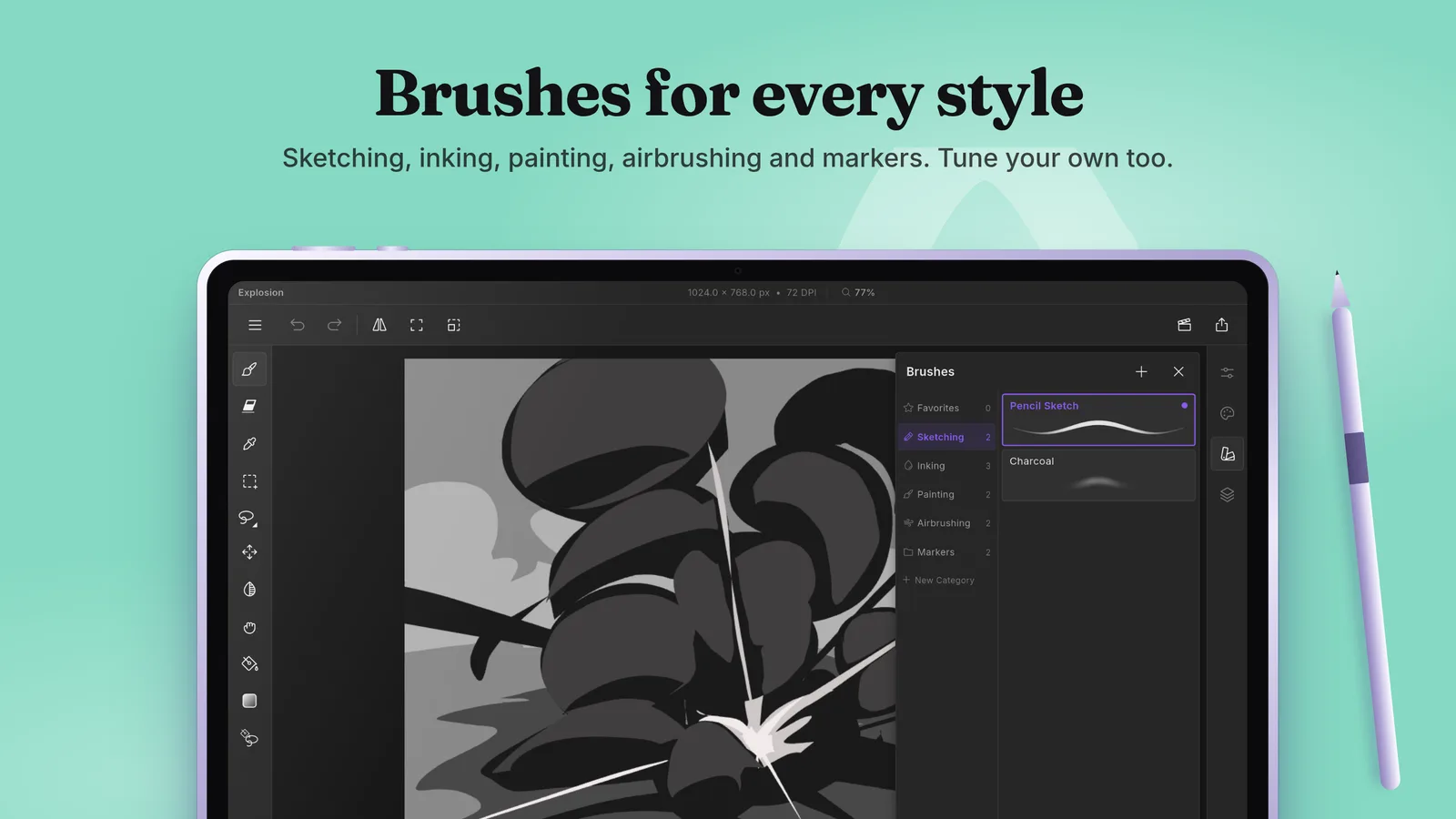Open the timelapse clapperboard icon

pyautogui.click(x=1184, y=325)
